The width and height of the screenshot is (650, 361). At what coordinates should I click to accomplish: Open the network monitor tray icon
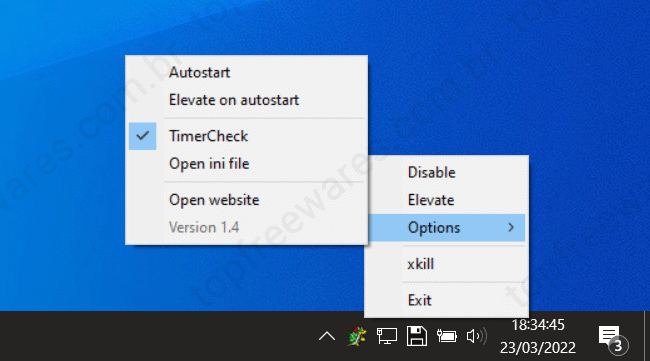point(386,336)
